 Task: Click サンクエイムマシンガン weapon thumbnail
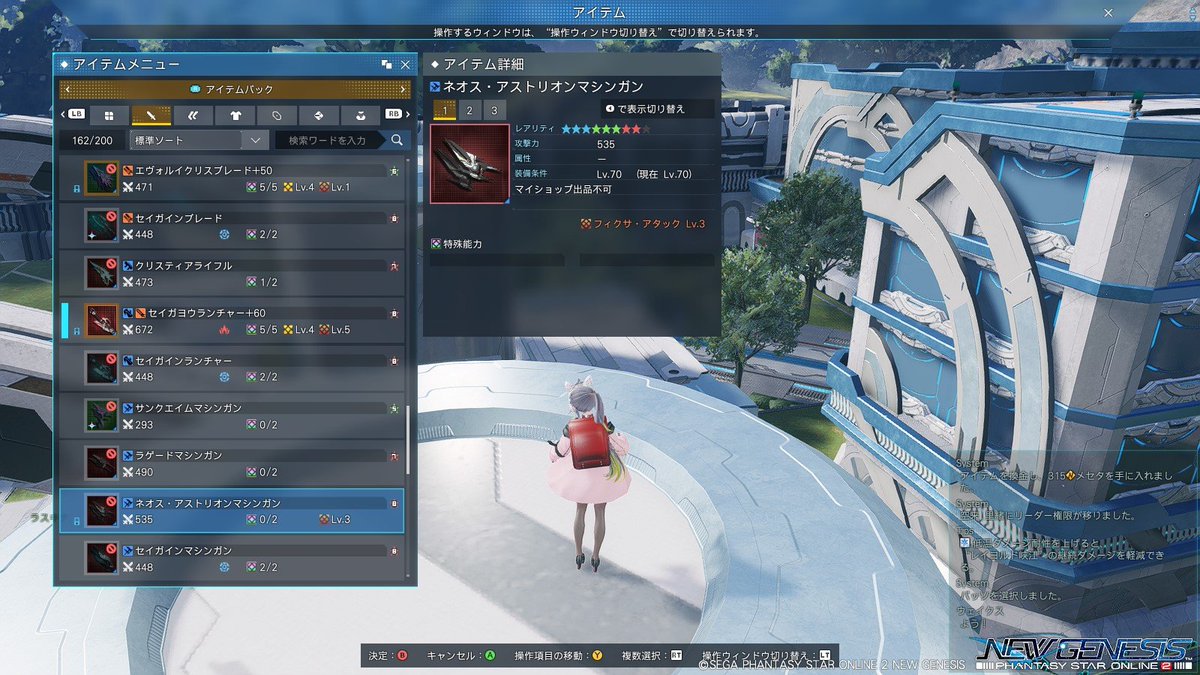click(x=102, y=416)
